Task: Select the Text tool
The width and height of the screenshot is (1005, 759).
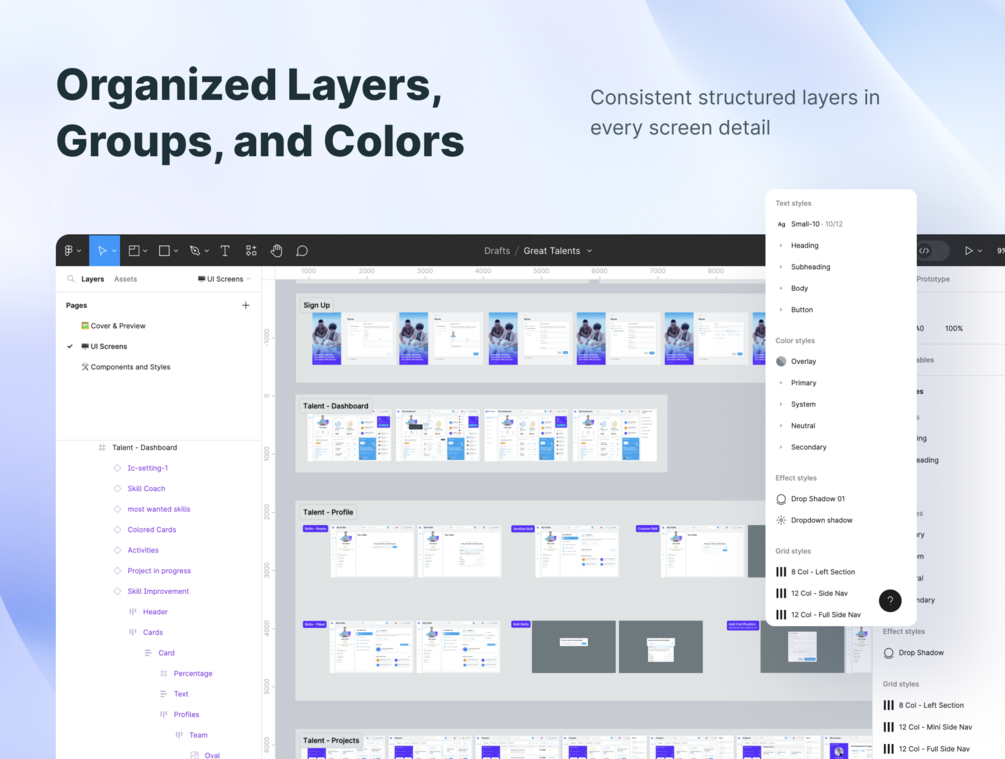Action: pos(225,251)
